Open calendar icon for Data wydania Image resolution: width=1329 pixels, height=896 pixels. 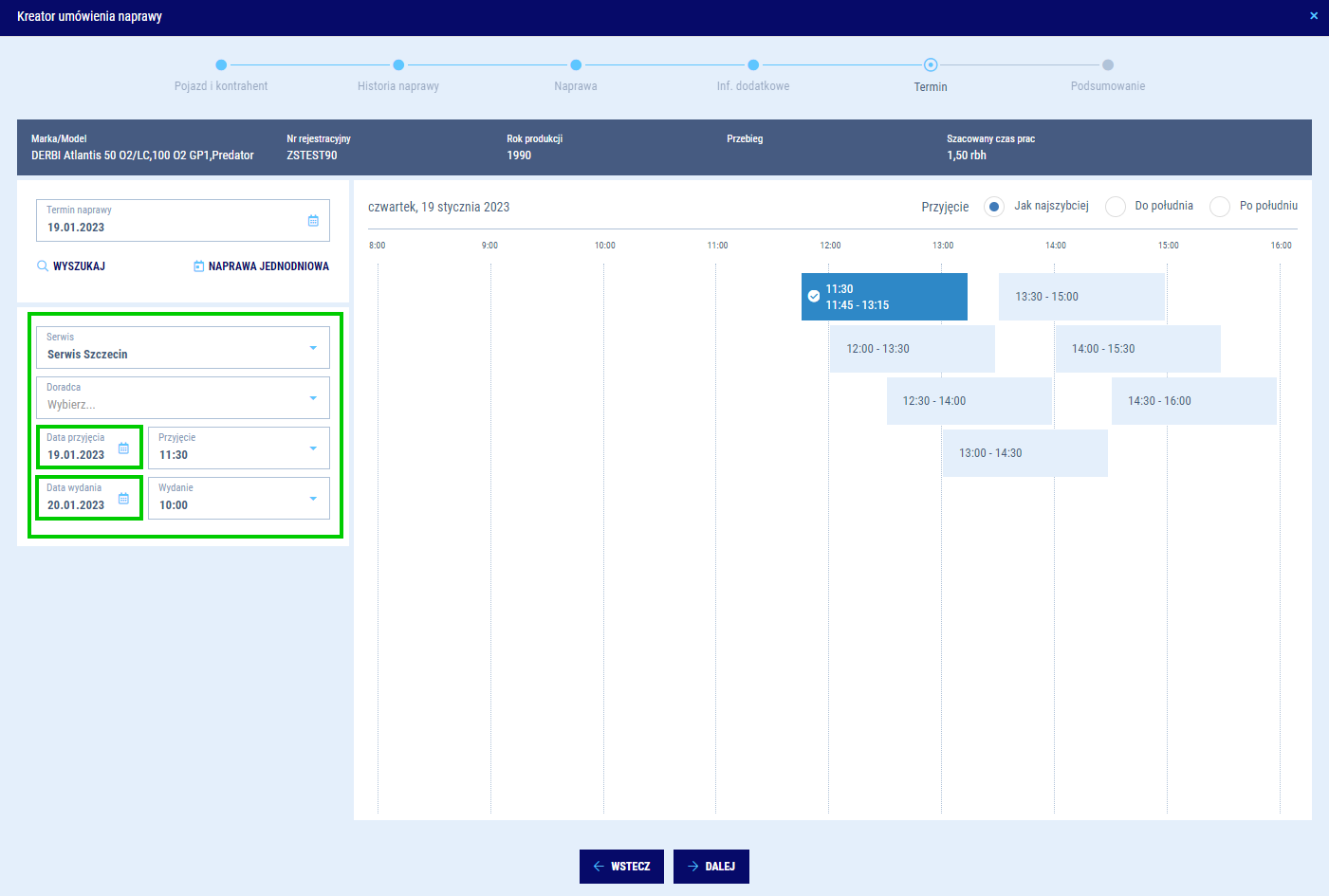point(123,499)
